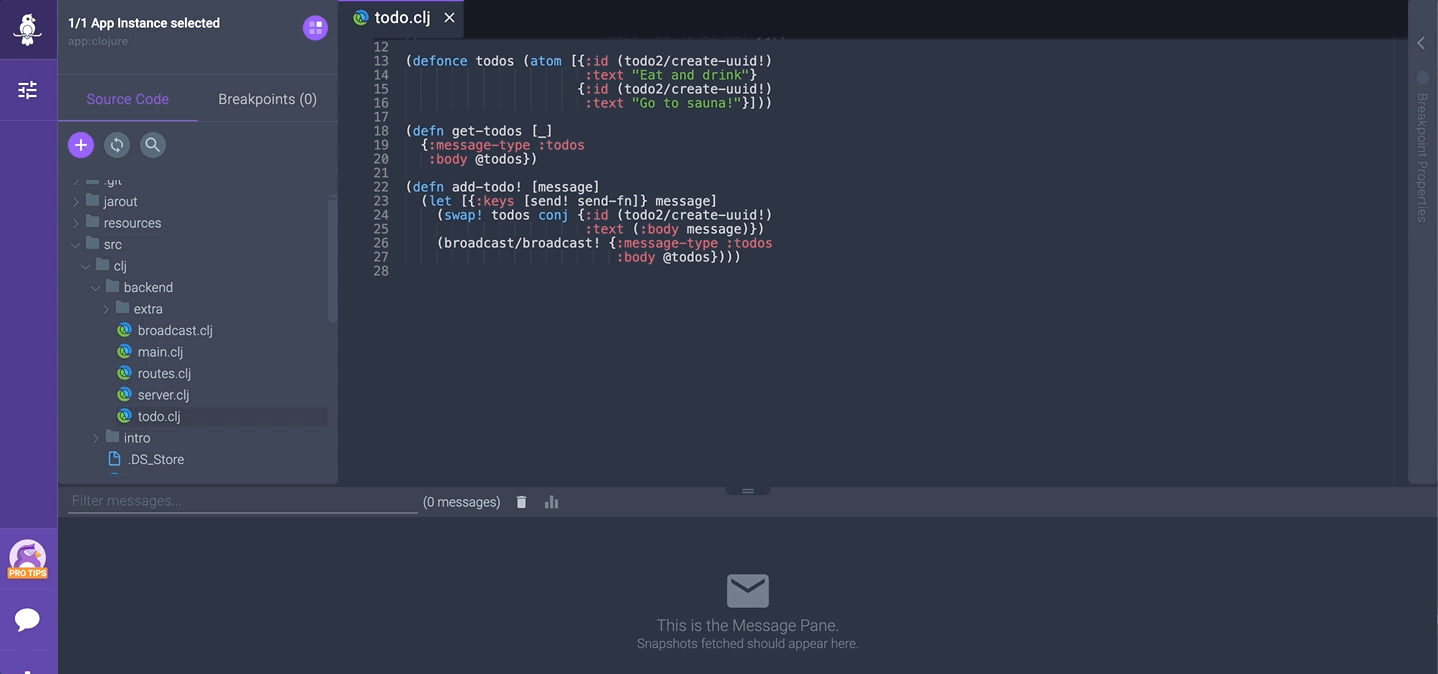
Task: Click 'swap!' on code line 24
Action: click(x=464, y=215)
